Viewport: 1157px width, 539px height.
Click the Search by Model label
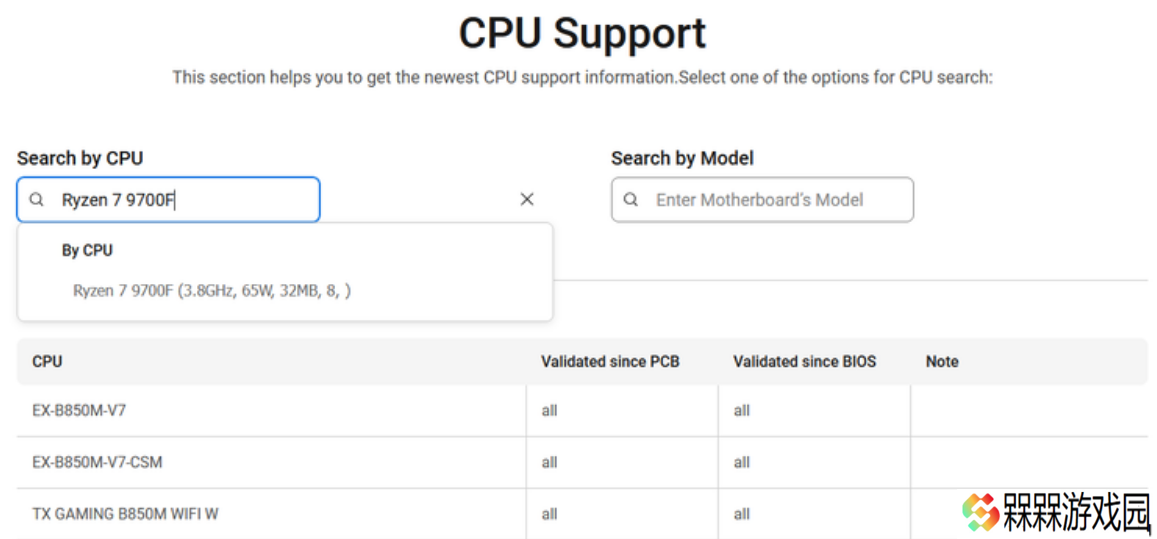point(683,158)
